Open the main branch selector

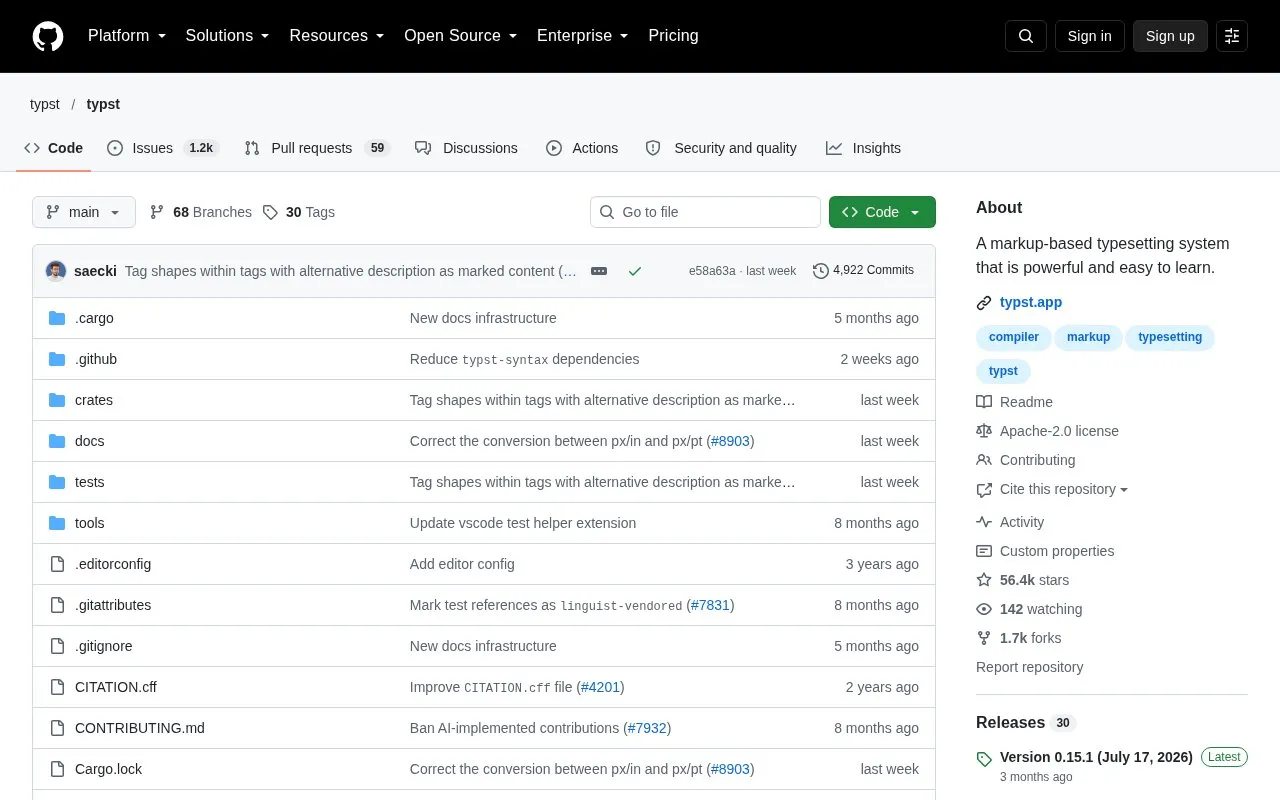point(84,212)
